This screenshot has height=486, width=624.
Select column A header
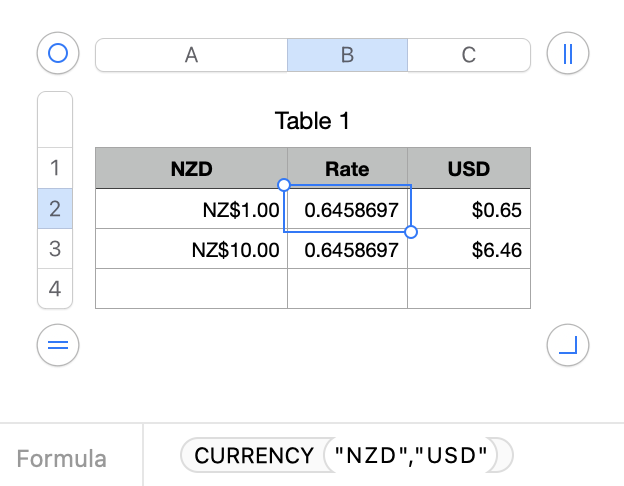click(x=191, y=55)
